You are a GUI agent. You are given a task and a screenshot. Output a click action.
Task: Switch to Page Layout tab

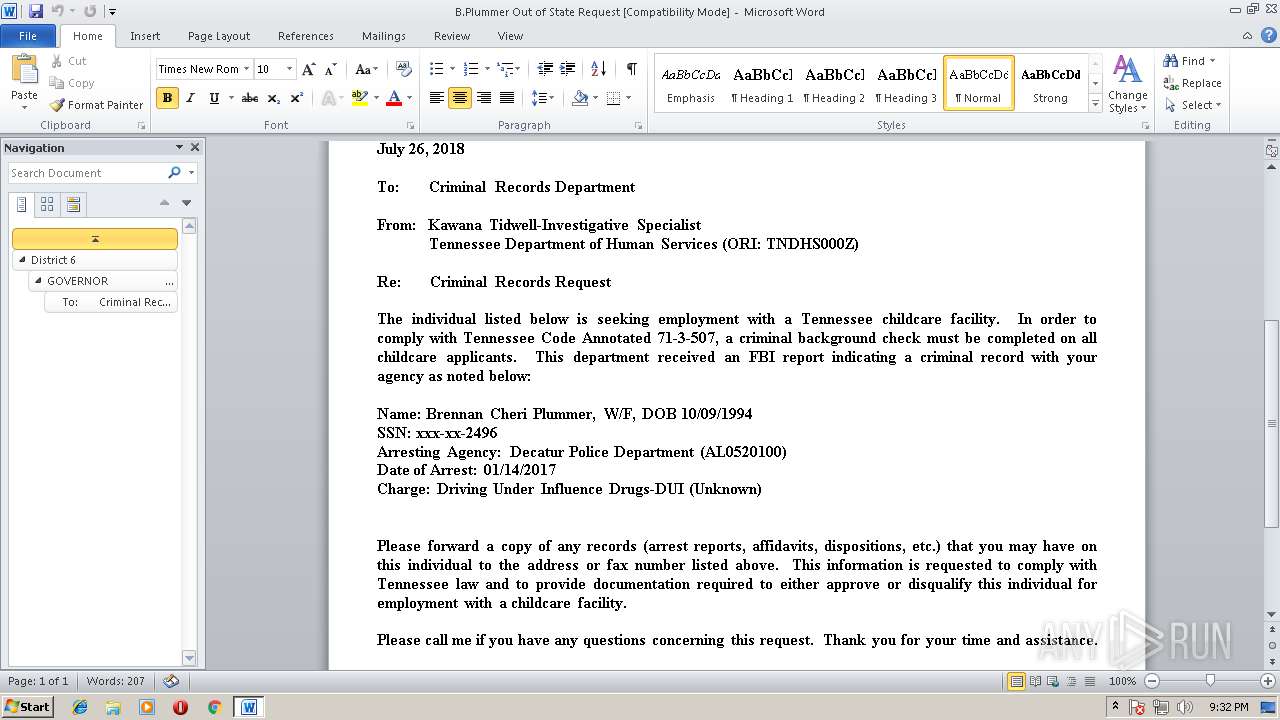(x=219, y=36)
